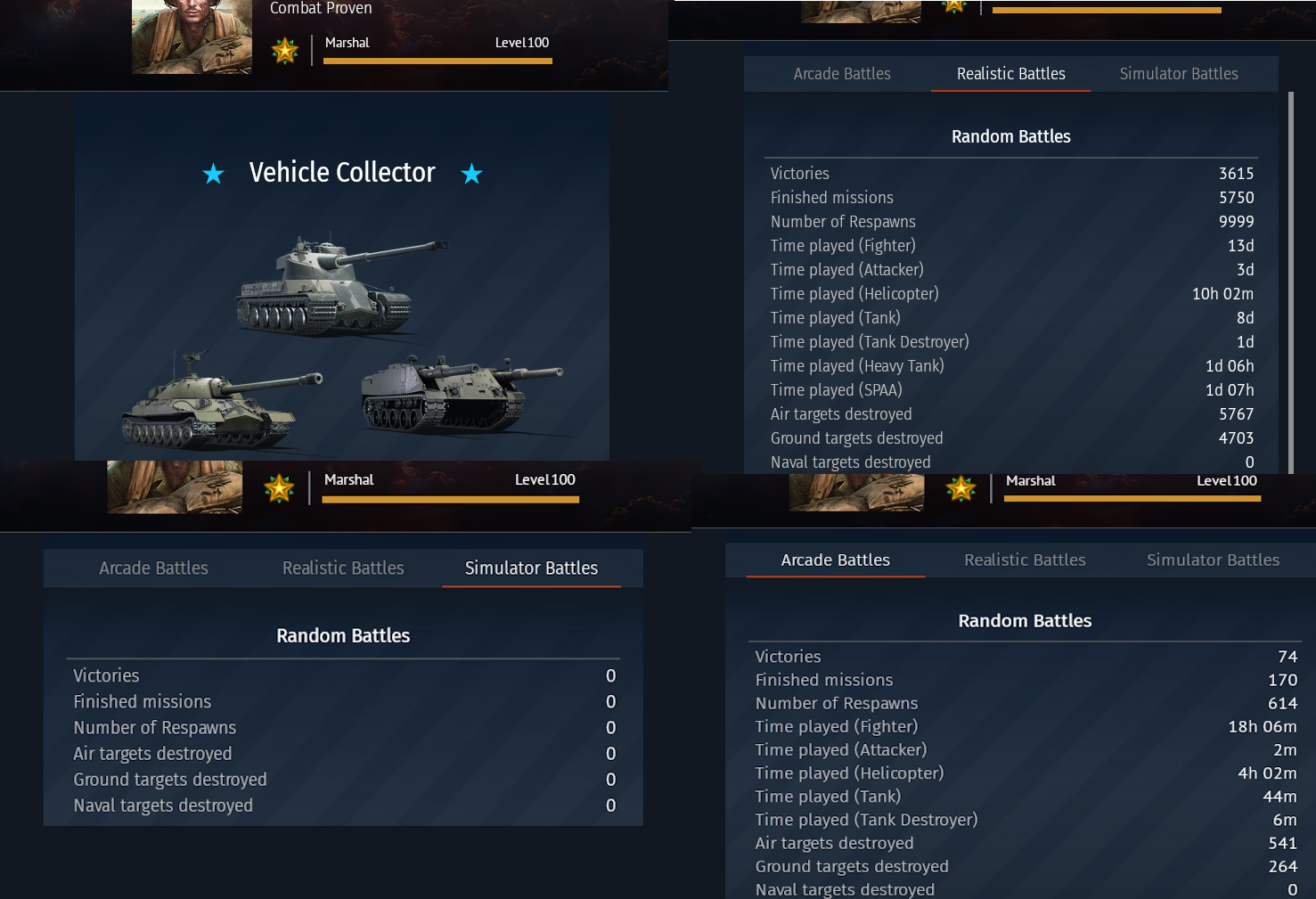This screenshot has height=899, width=1316.
Task: Click the scrollbar of the Realistic Battles stats
Action: pos(1290,282)
